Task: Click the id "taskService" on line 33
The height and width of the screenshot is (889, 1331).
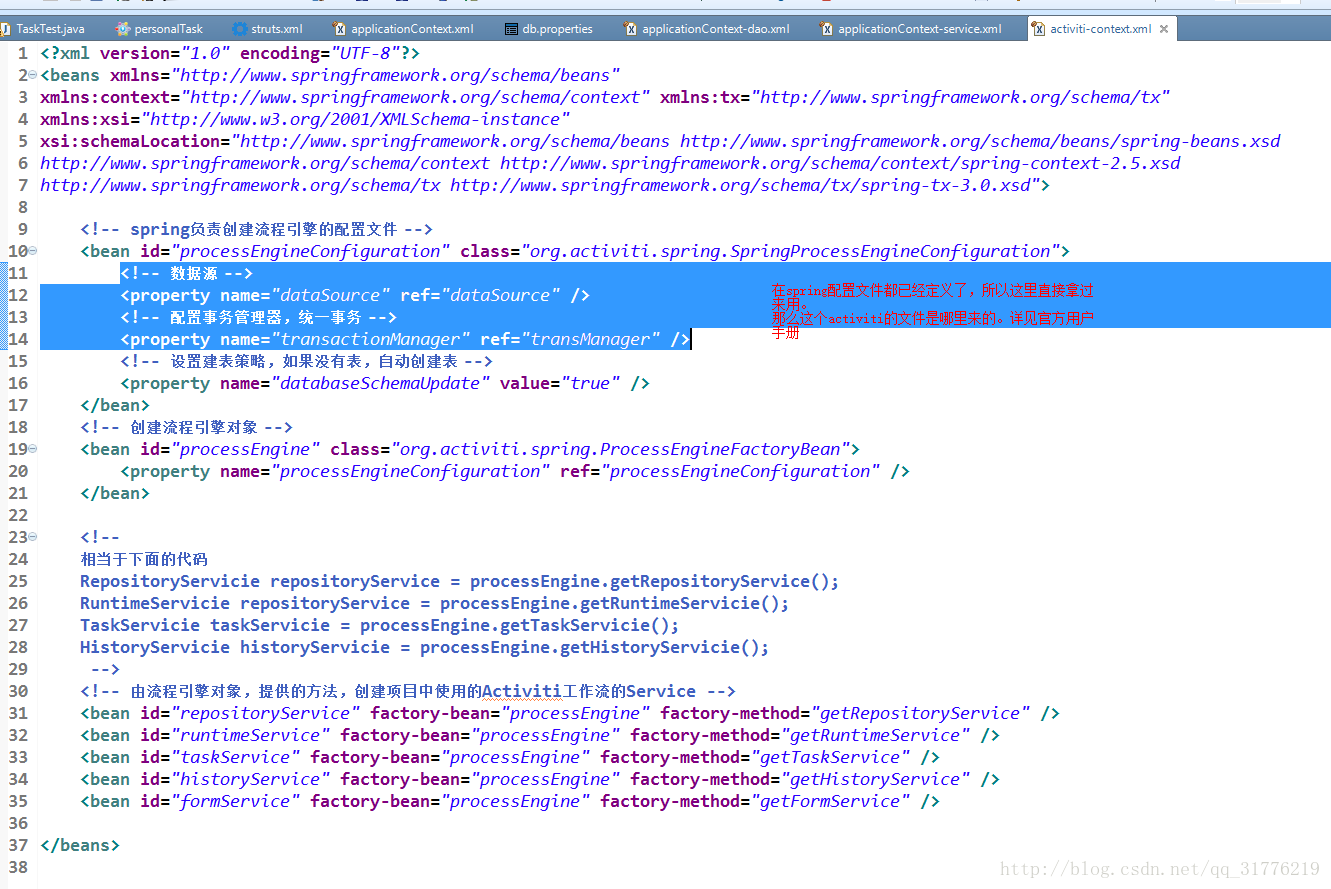Action: [x=235, y=757]
